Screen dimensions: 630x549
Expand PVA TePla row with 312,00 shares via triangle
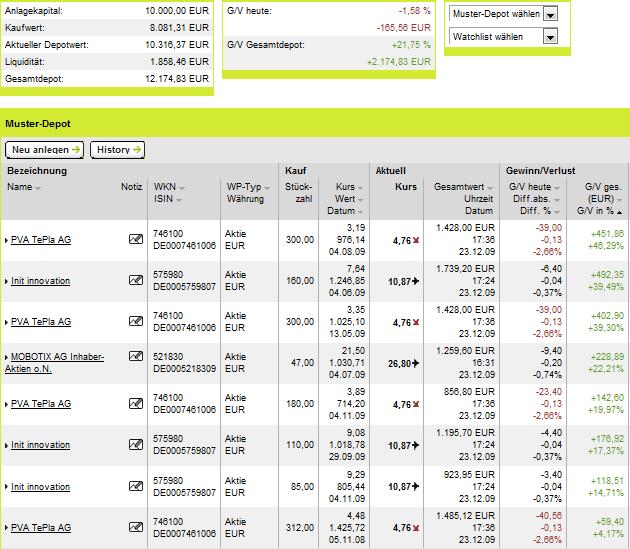pos(6,528)
